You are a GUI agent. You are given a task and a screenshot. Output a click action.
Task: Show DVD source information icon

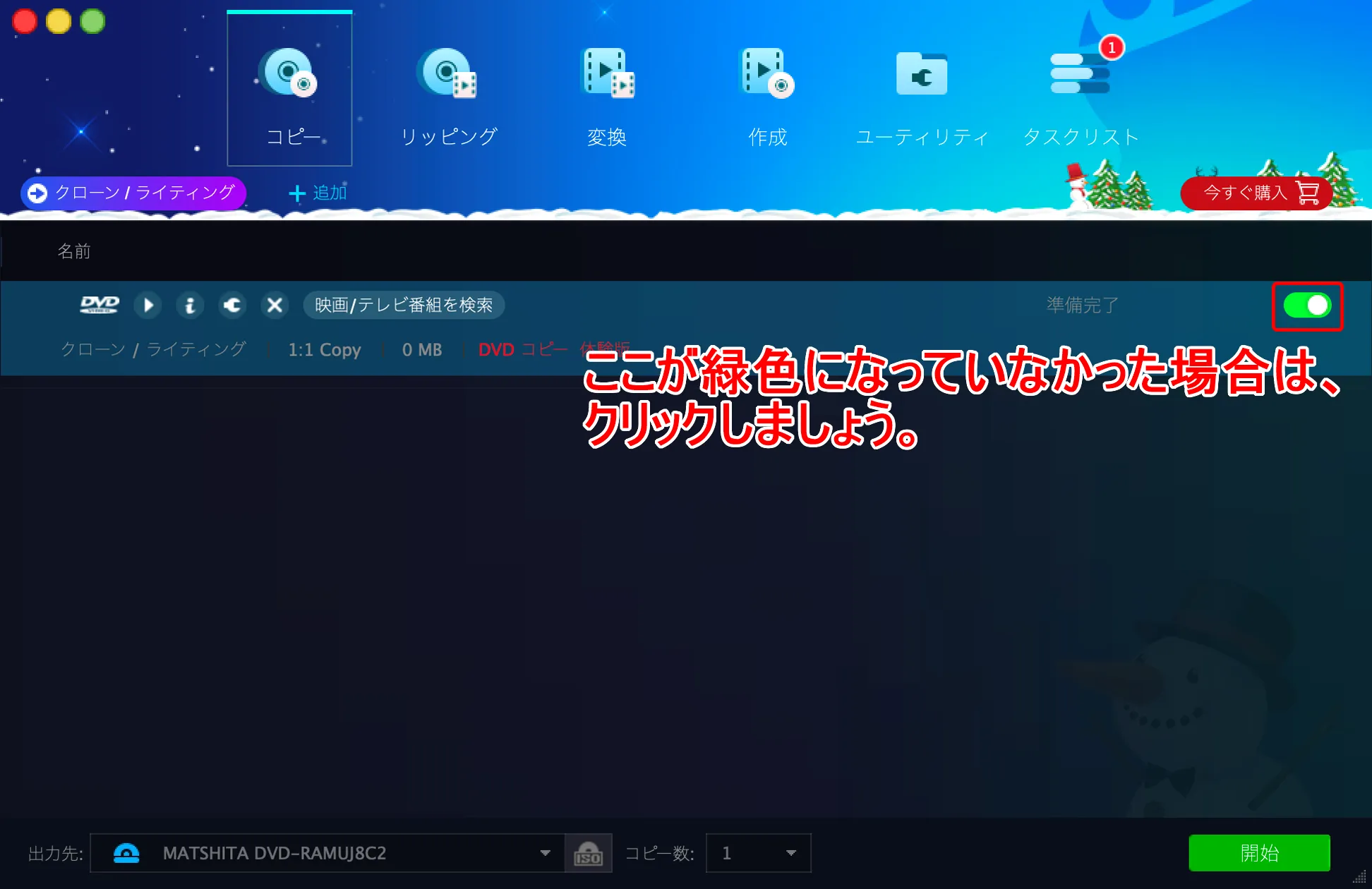tap(190, 306)
